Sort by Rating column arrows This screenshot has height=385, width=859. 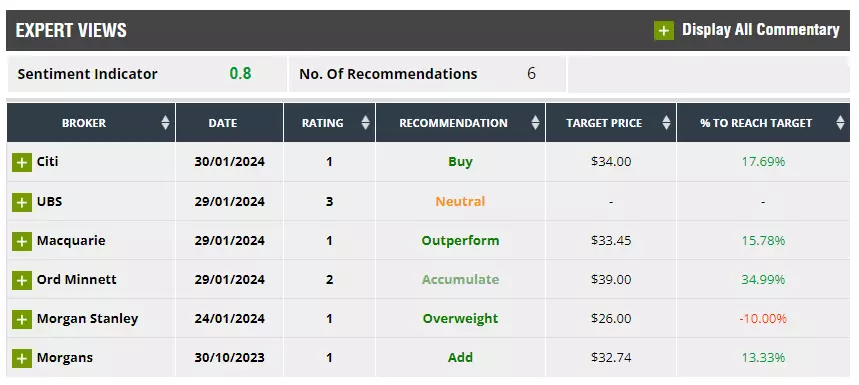[x=365, y=123]
